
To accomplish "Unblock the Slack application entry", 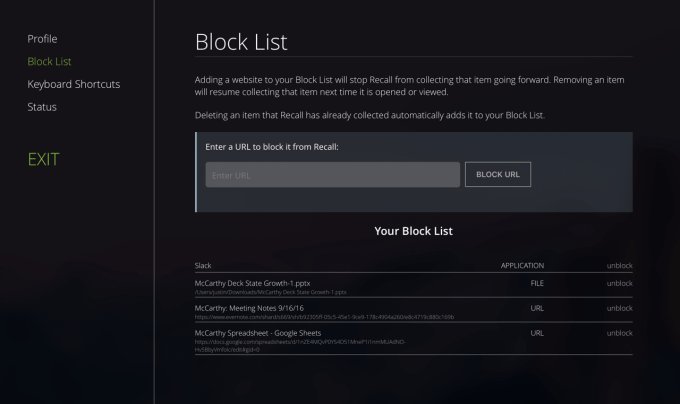I will [x=620, y=265].
